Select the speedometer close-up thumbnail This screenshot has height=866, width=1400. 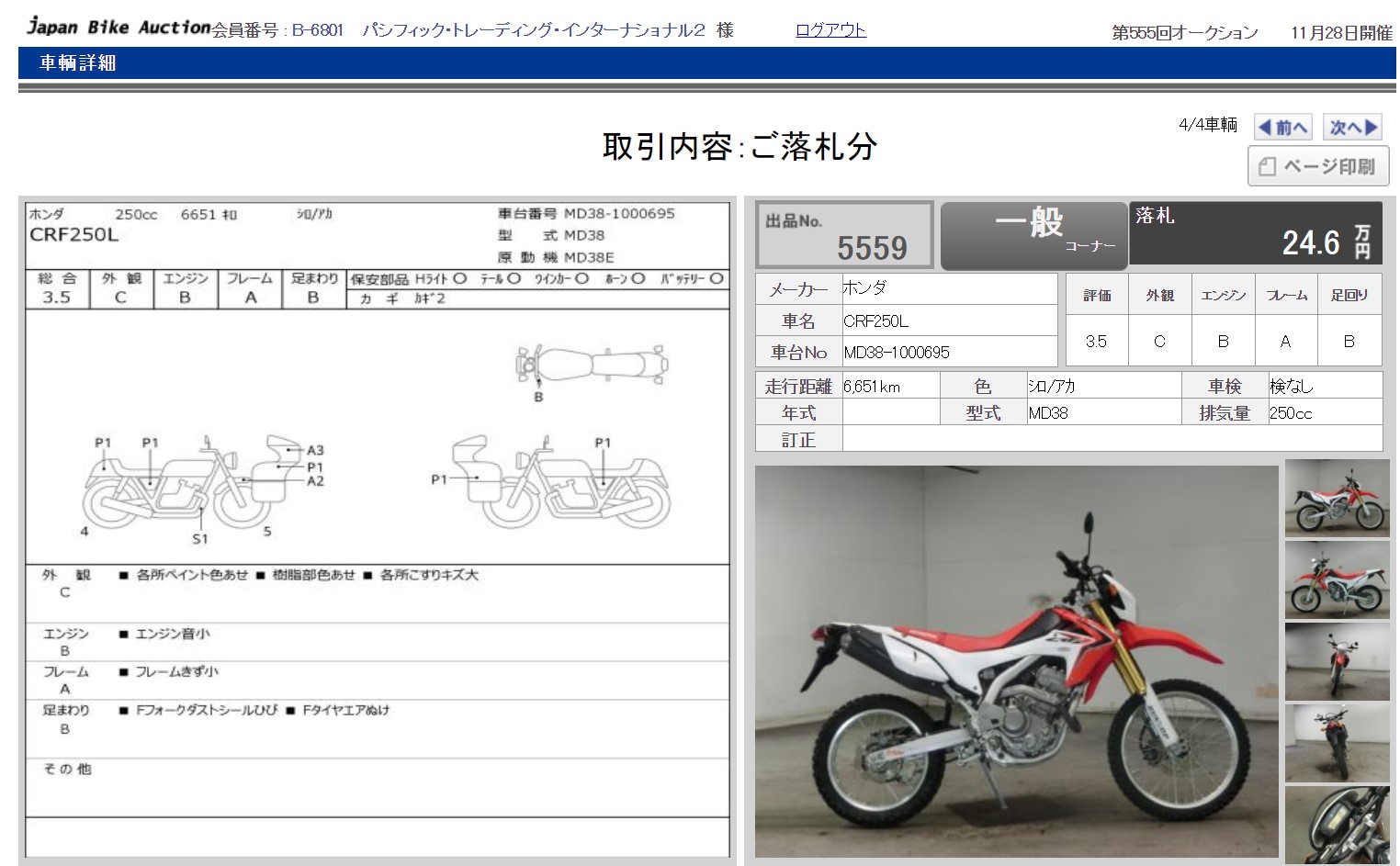[1337, 825]
